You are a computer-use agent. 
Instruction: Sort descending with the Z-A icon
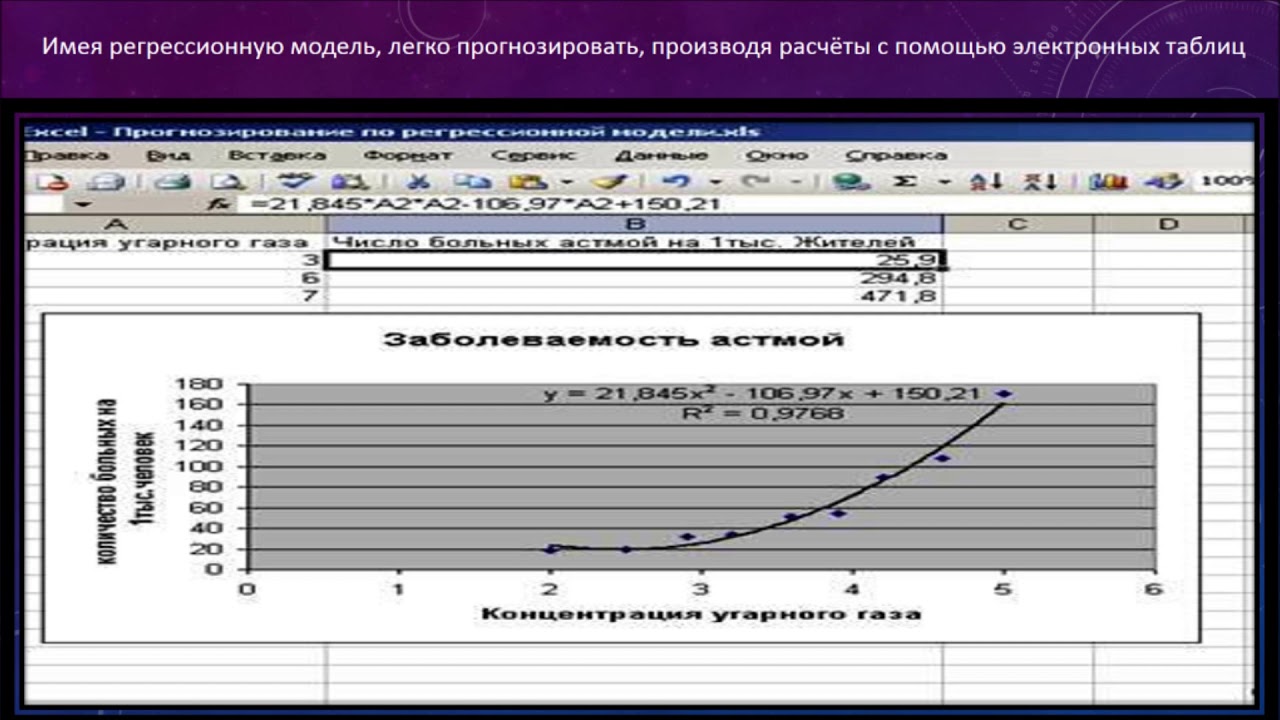(1040, 182)
